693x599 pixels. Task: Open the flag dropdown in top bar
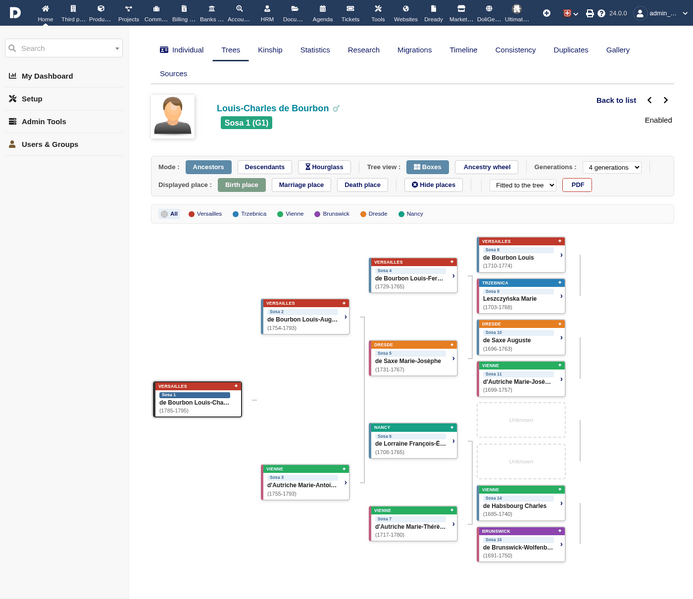571,13
